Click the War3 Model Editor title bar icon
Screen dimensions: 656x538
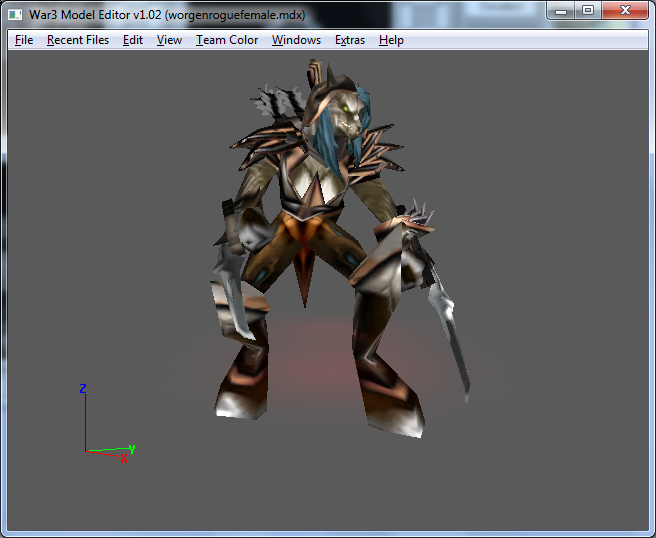15,15
